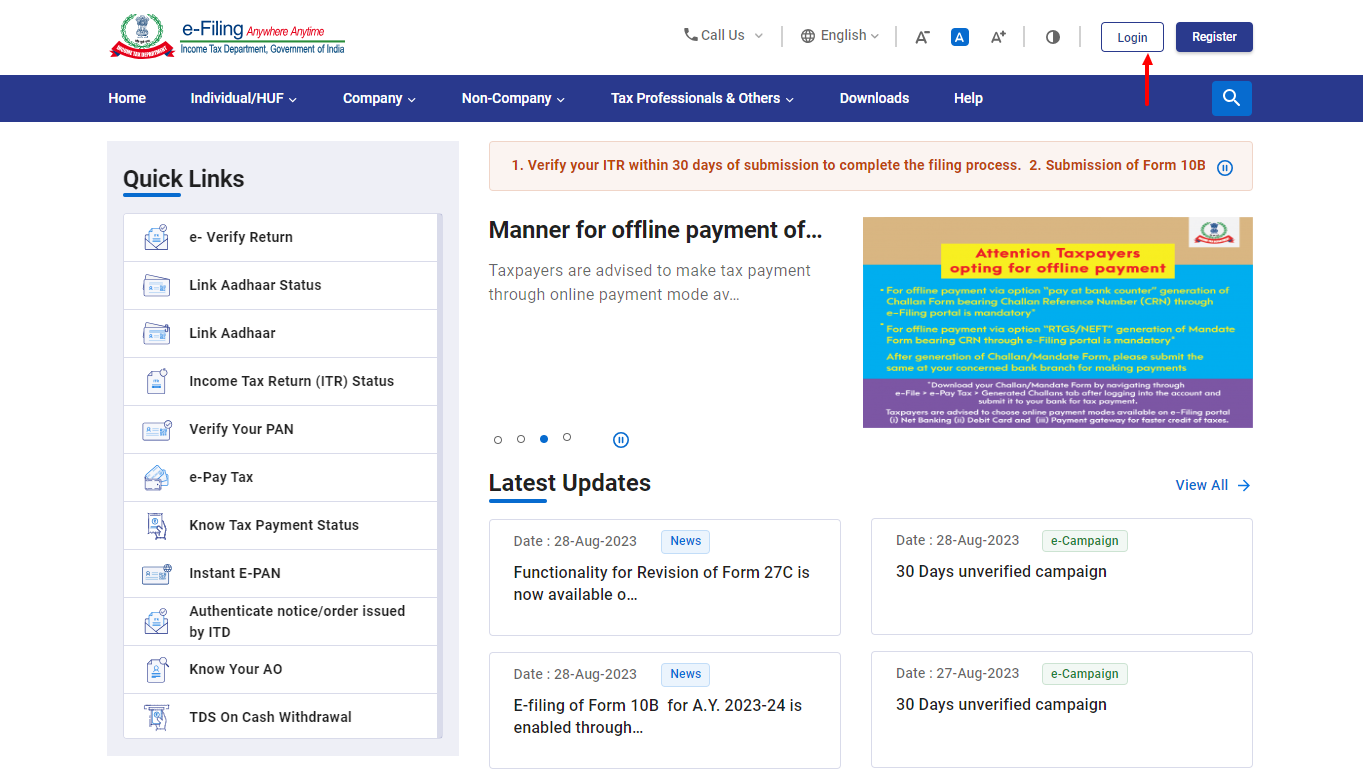Screen dimensions: 1363x770
Task: Click the increase font size icon
Action: [997, 36]
